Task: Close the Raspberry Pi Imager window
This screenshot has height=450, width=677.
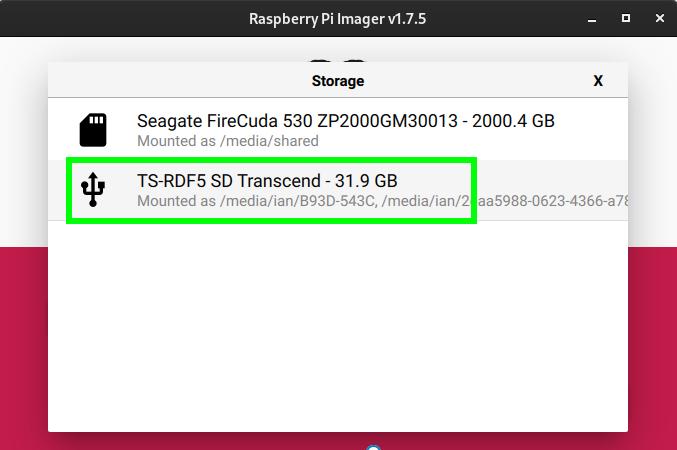Action: [655, 18]
